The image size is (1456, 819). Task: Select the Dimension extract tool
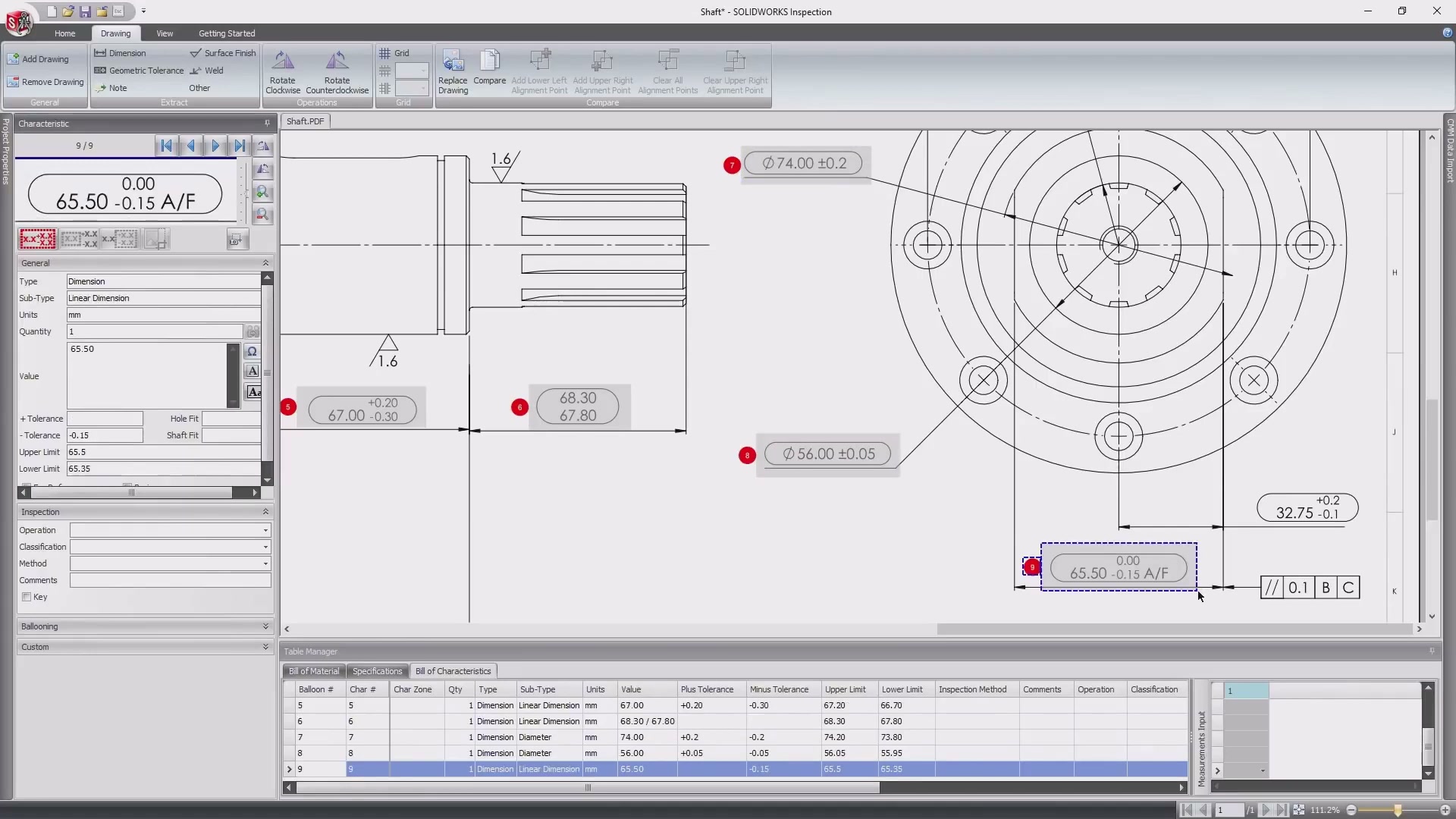click(x=120, y=53)
